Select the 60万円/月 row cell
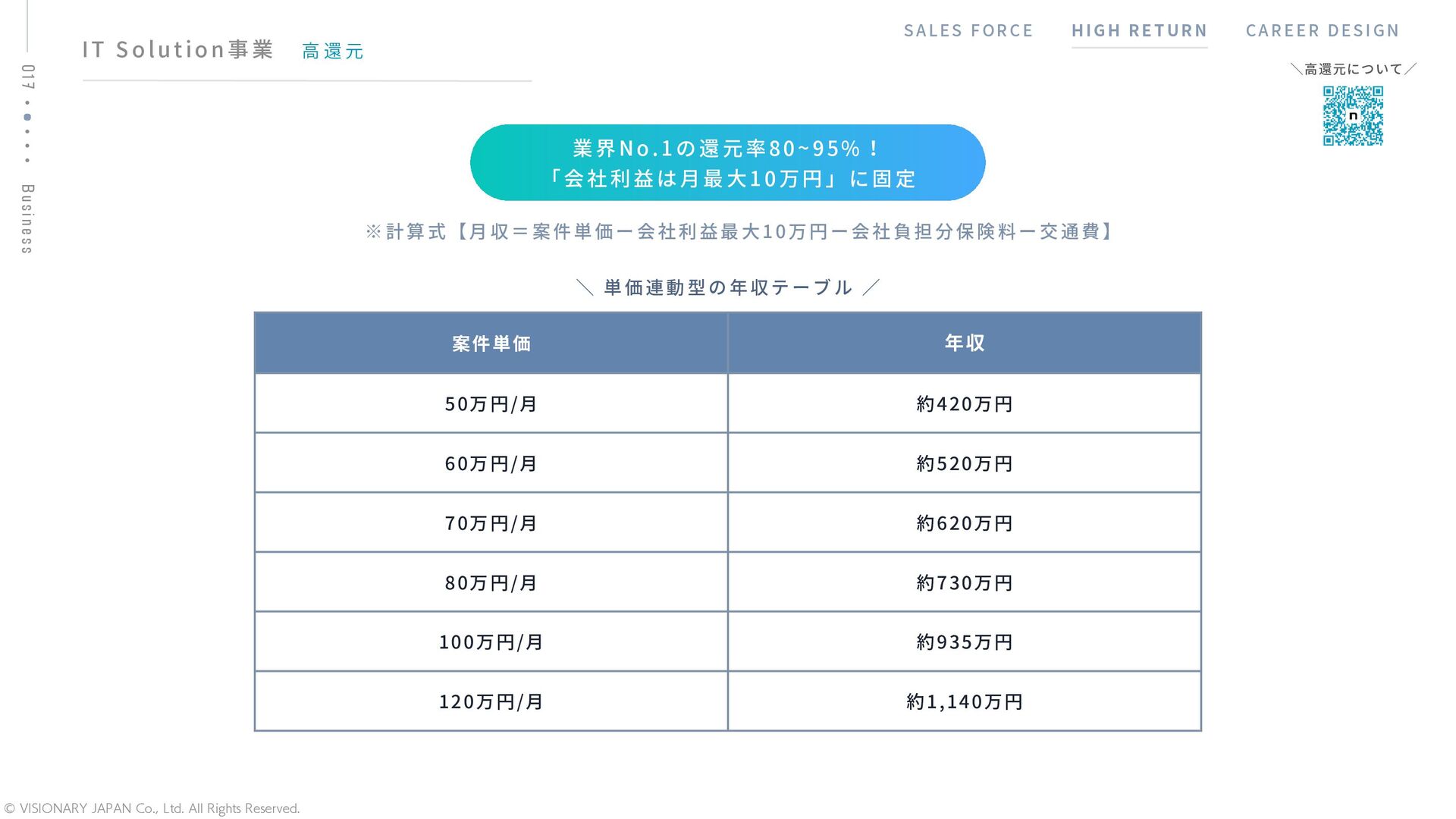This screenshot has width=1456, height=819. click(491, 463)
